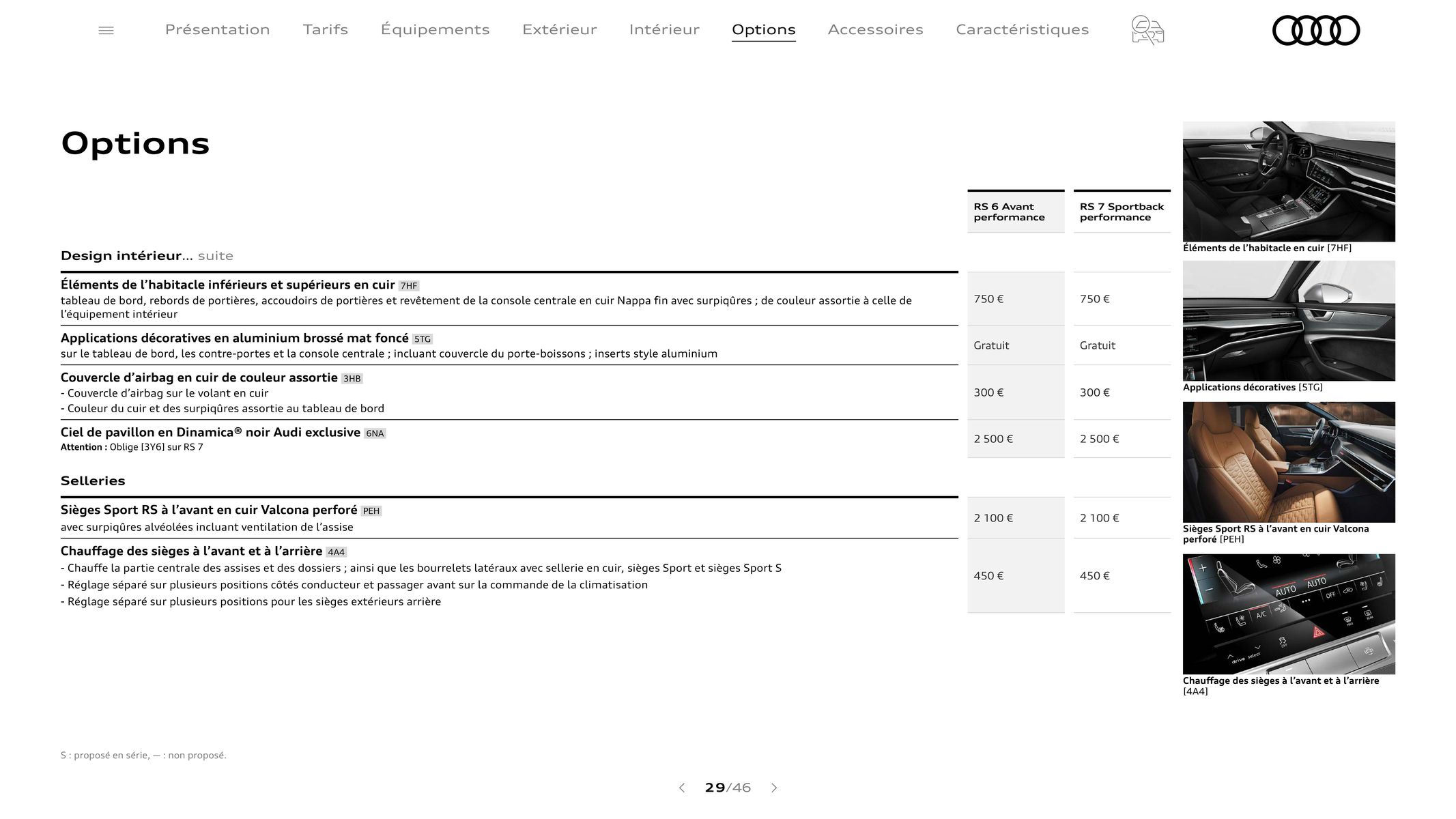Viewport: 1456px width, 819px height.
Task: Select the Sièges Sport RS Valcona title
Action: click(209, 510)
